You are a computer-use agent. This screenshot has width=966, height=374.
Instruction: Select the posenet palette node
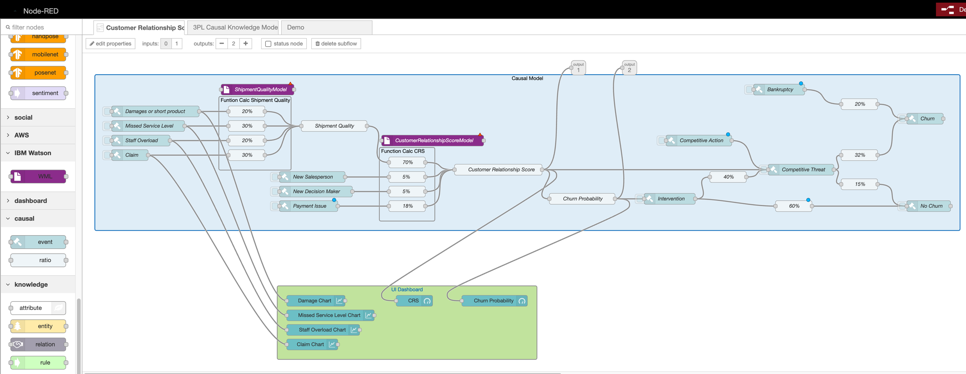click(x=38, y=73)
